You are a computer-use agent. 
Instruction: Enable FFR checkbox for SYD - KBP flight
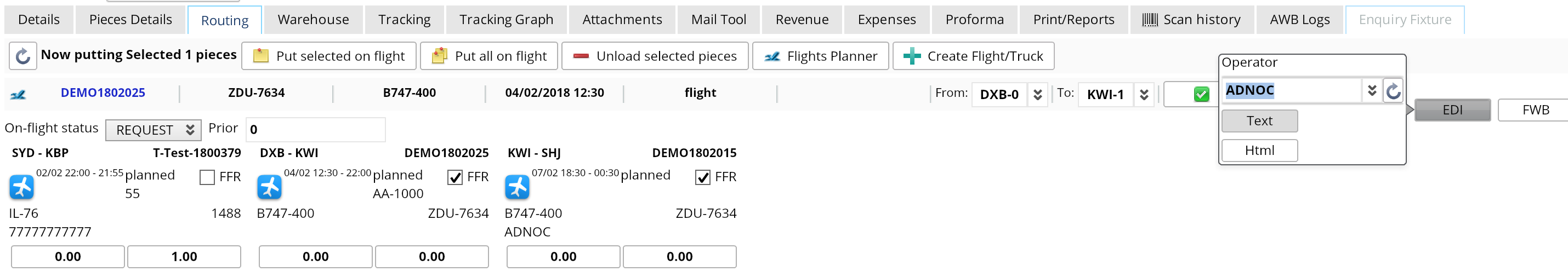(207, 177)
